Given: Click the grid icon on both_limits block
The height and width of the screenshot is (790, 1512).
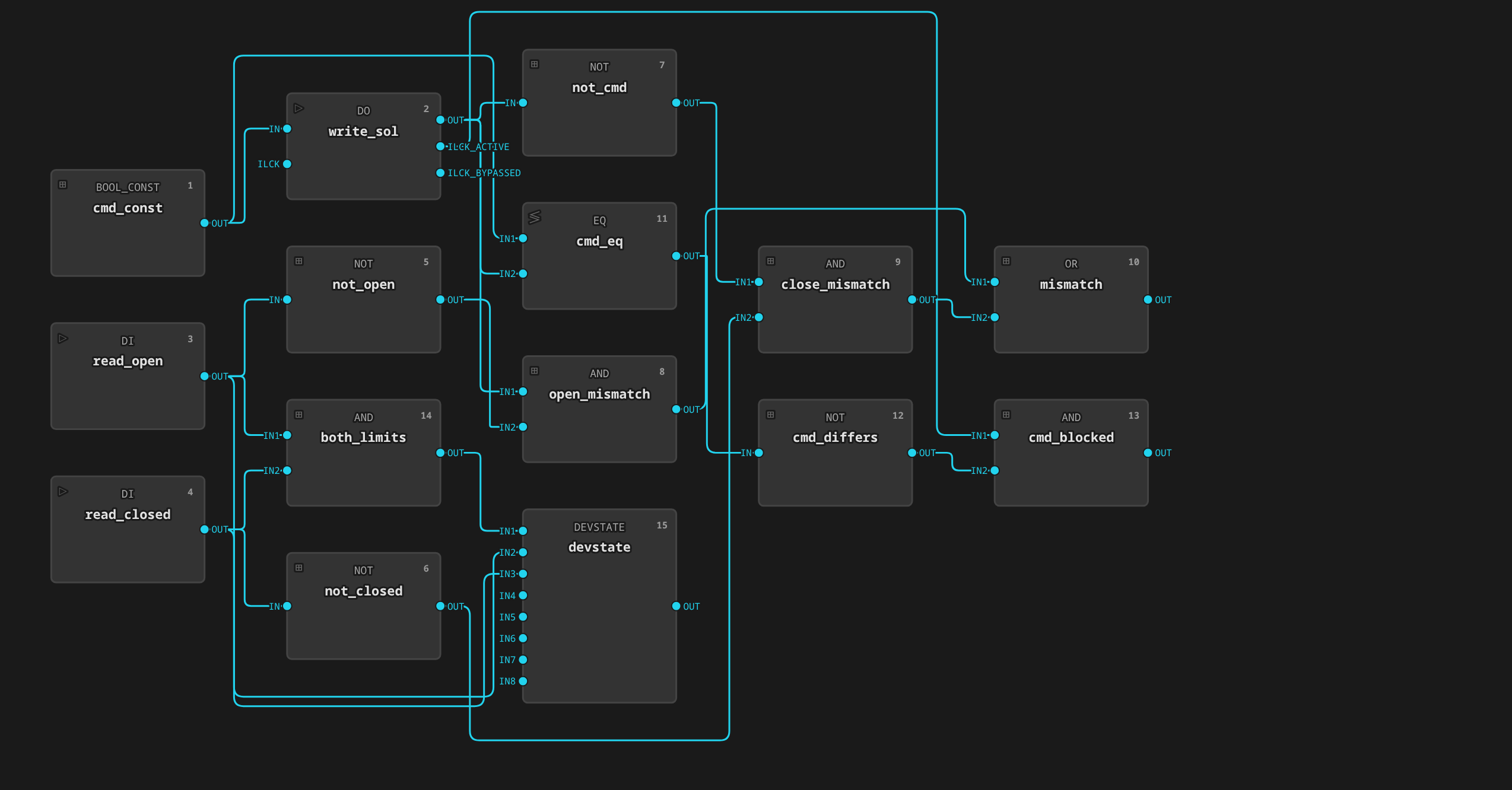Looking at the screenshot, I should coord(299,415).
